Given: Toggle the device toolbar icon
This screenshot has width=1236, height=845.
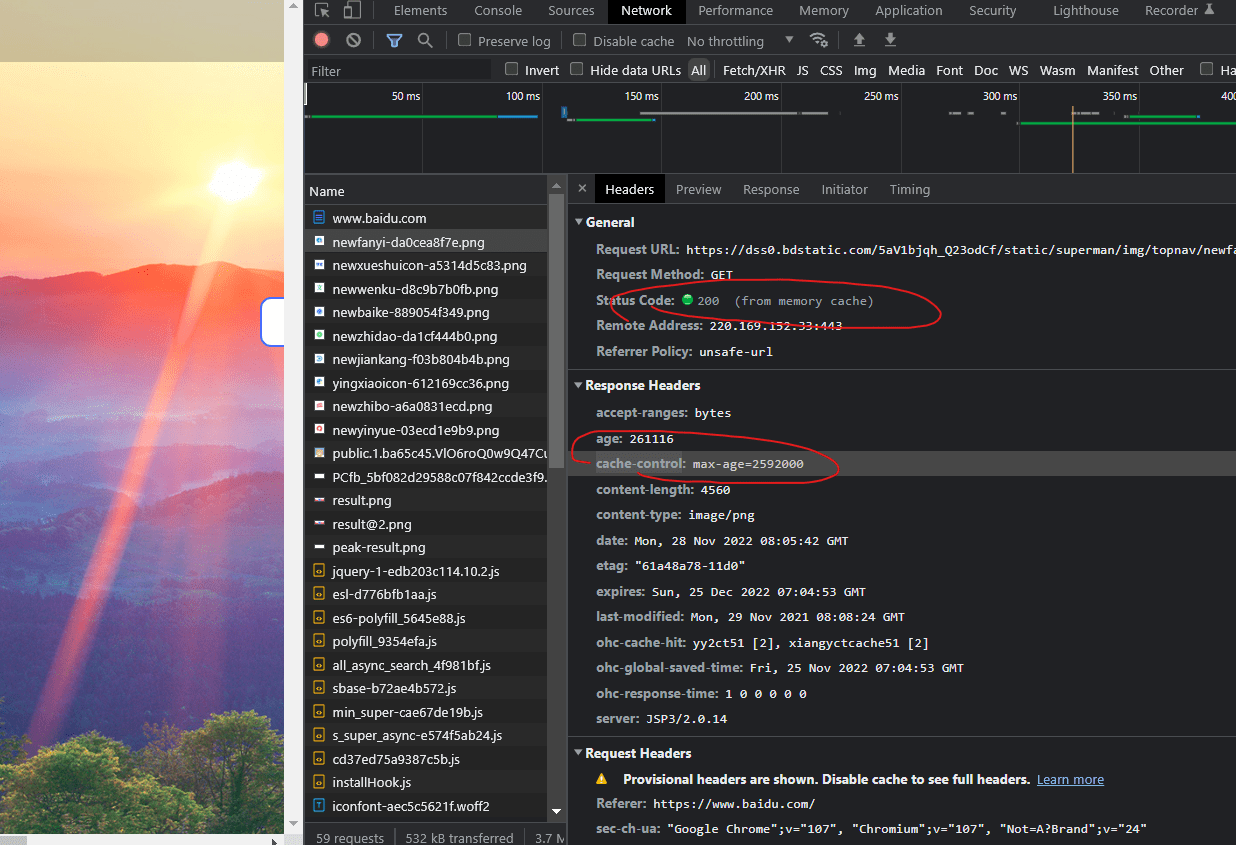Looking at the screenshot, I should (352, 11).
